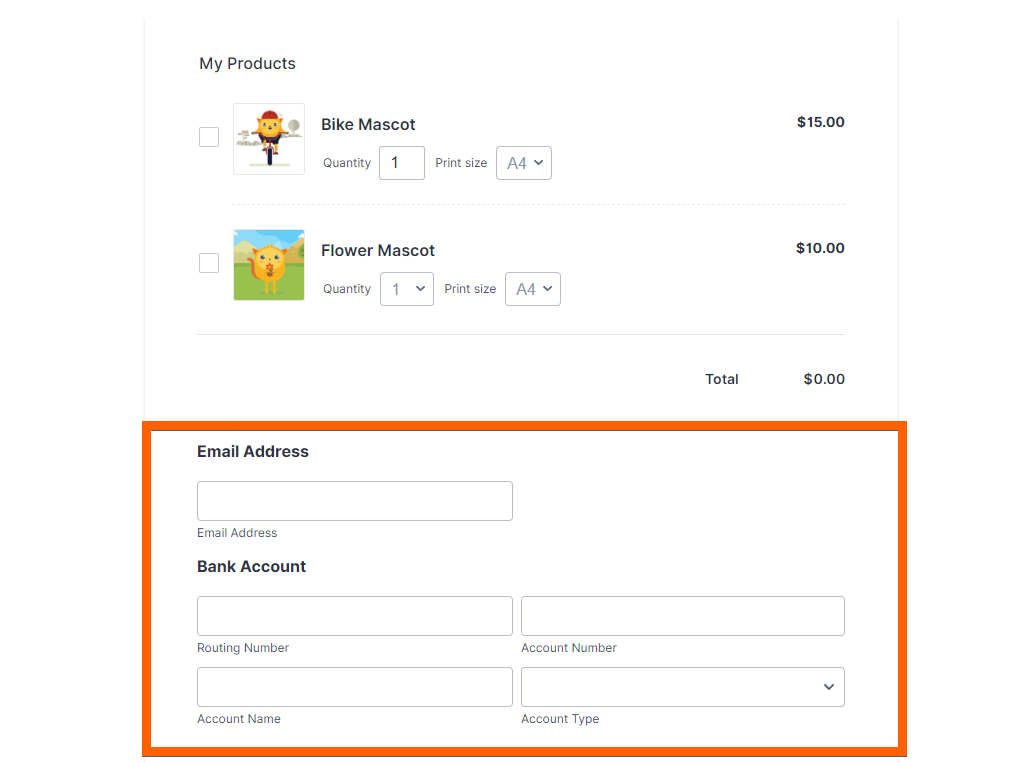Click the My Products heading
Screen dimensions: 1031x763
[247, 64]
